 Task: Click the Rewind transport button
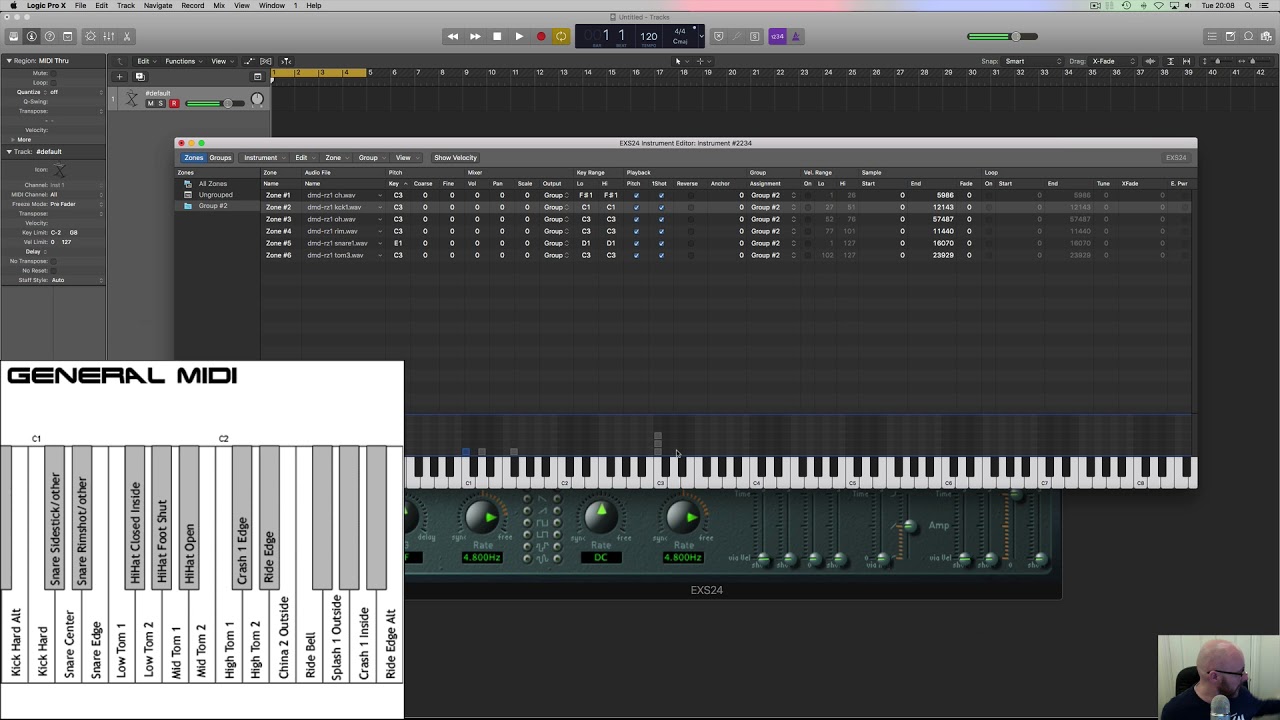point(453,37)
